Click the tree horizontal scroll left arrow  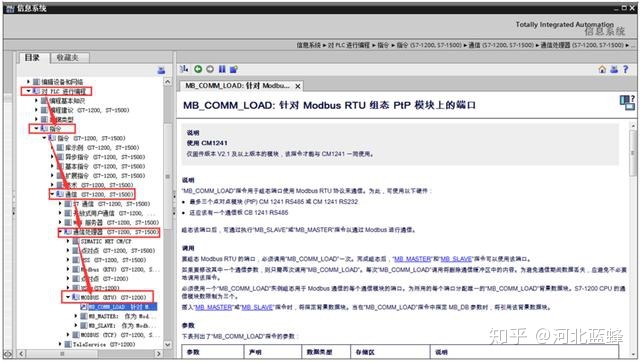pyautogui.click(x=22, y=353)
